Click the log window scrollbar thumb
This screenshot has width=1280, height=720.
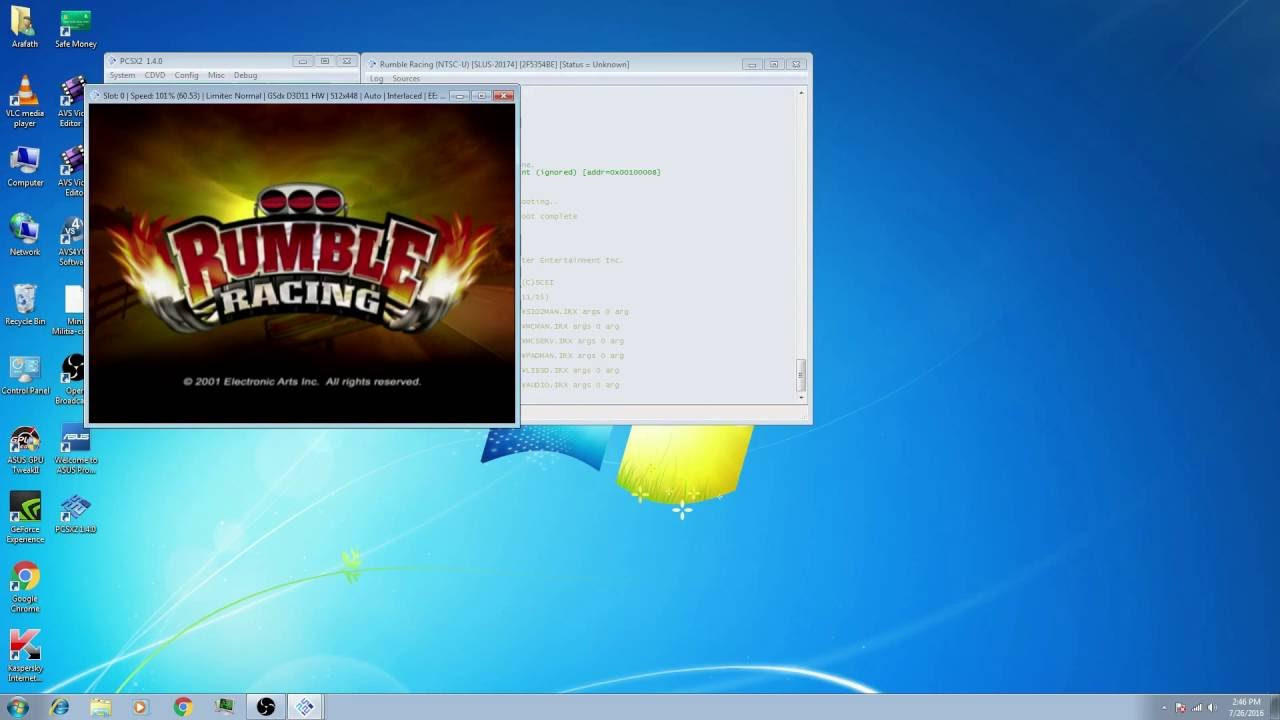[x=801, y=375]
